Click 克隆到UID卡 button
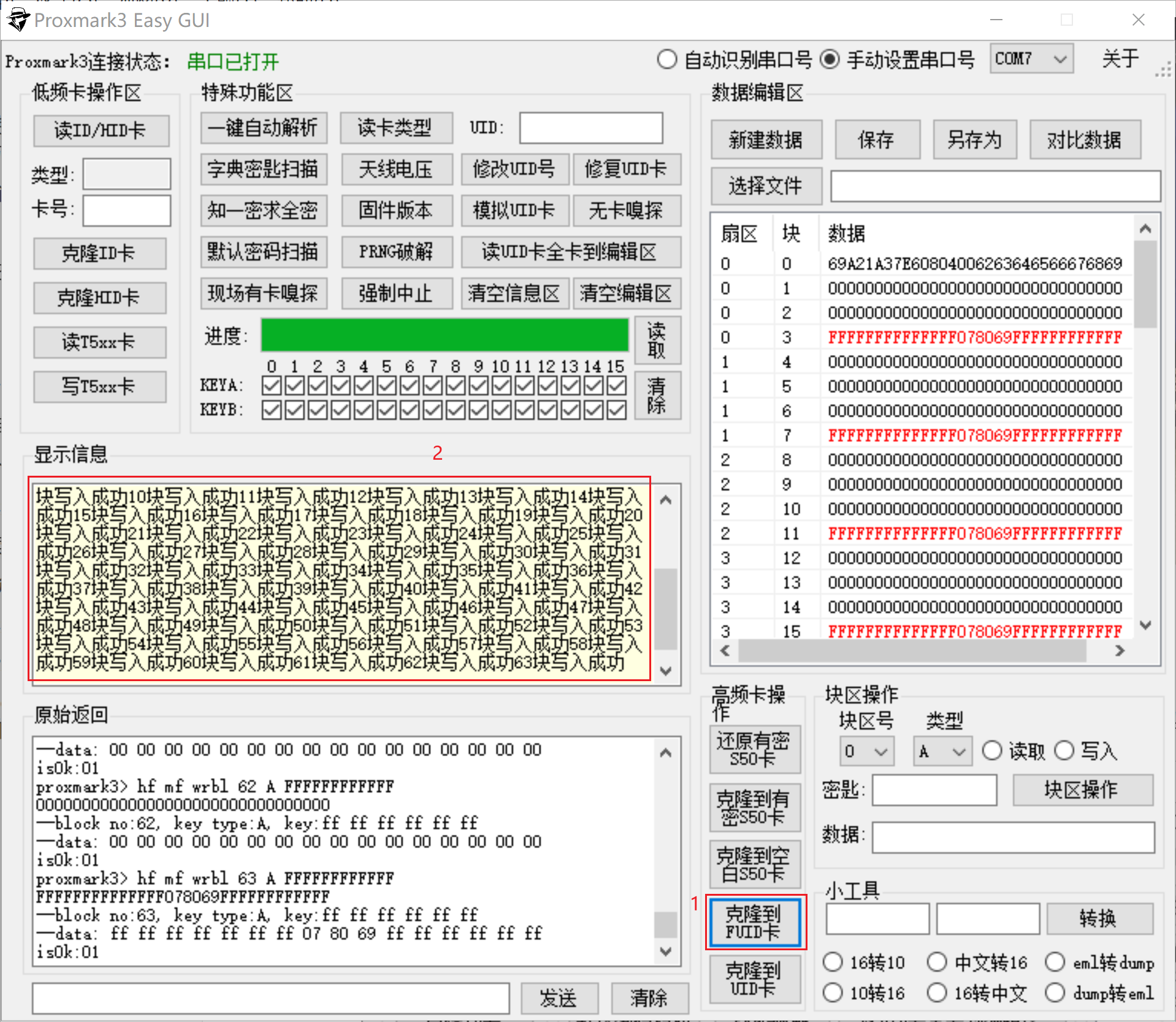The width and height of the screenshot is (1176, 1022). [755, 979]
